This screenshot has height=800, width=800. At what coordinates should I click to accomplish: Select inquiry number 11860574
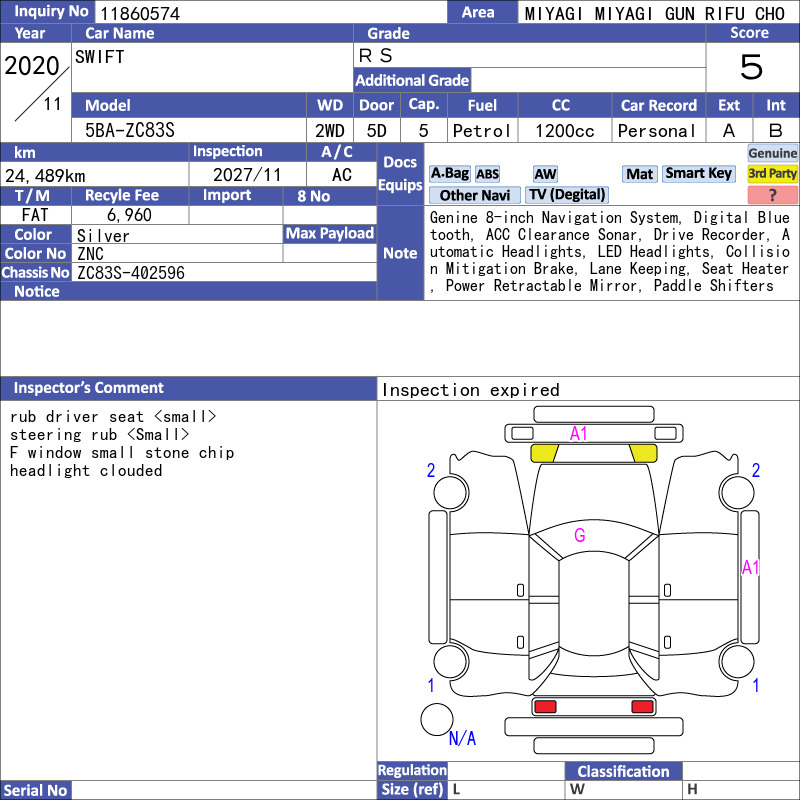[x=140, y=13]
